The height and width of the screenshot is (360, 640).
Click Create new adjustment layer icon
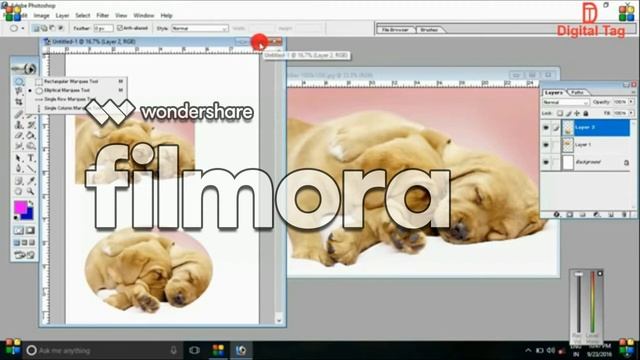click(x=597, y=215)
